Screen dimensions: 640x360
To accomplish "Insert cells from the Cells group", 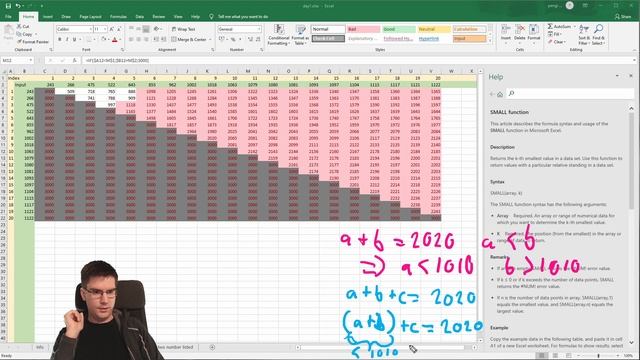I will pyautogui.click(x=506, y=34).
